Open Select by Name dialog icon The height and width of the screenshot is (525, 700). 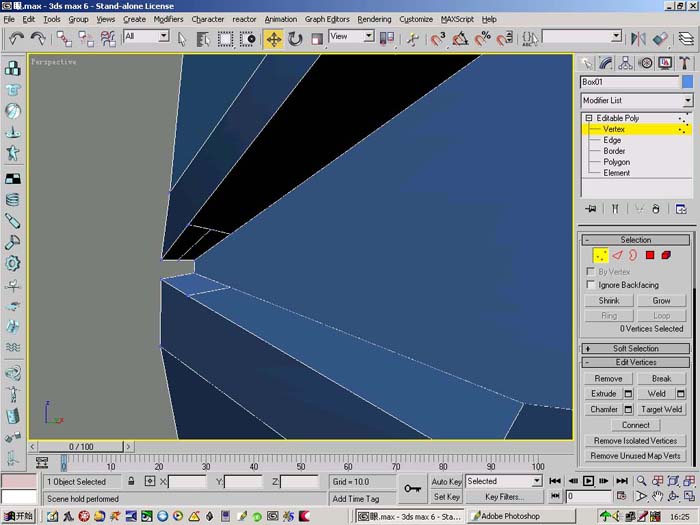[x=203, y=39]
